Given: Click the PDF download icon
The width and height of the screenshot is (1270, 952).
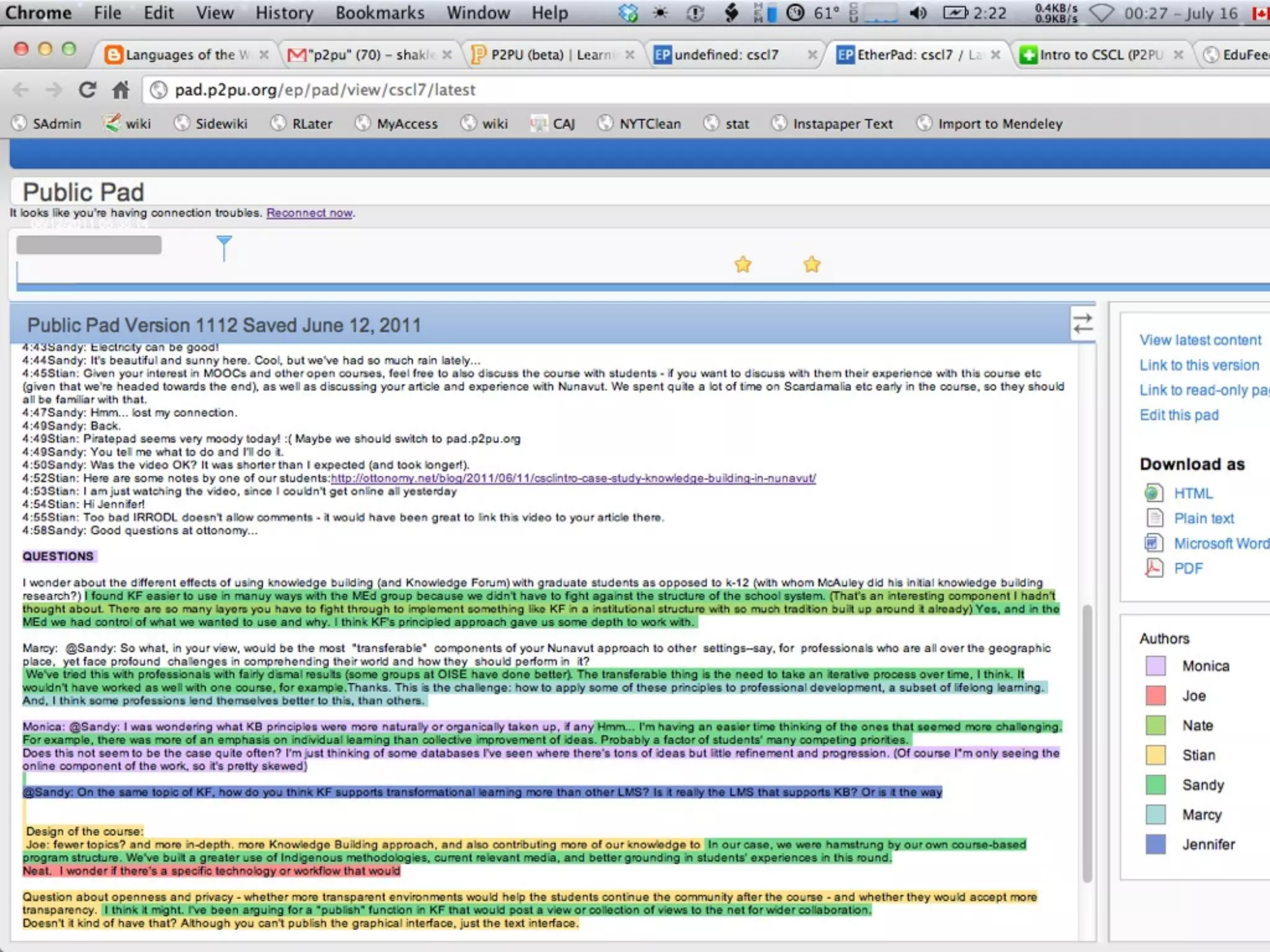Looking at the screenshot, I should [x=1153, y=568].
